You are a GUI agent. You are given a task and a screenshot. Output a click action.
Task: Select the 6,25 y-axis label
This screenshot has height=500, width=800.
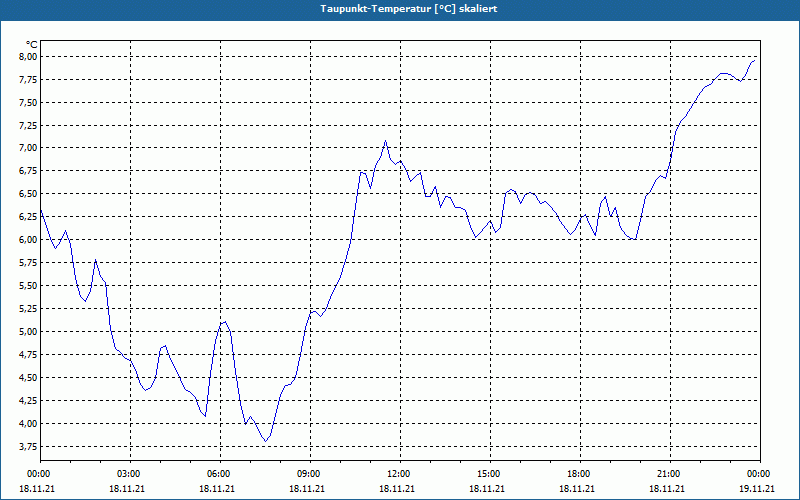point(29,217)
